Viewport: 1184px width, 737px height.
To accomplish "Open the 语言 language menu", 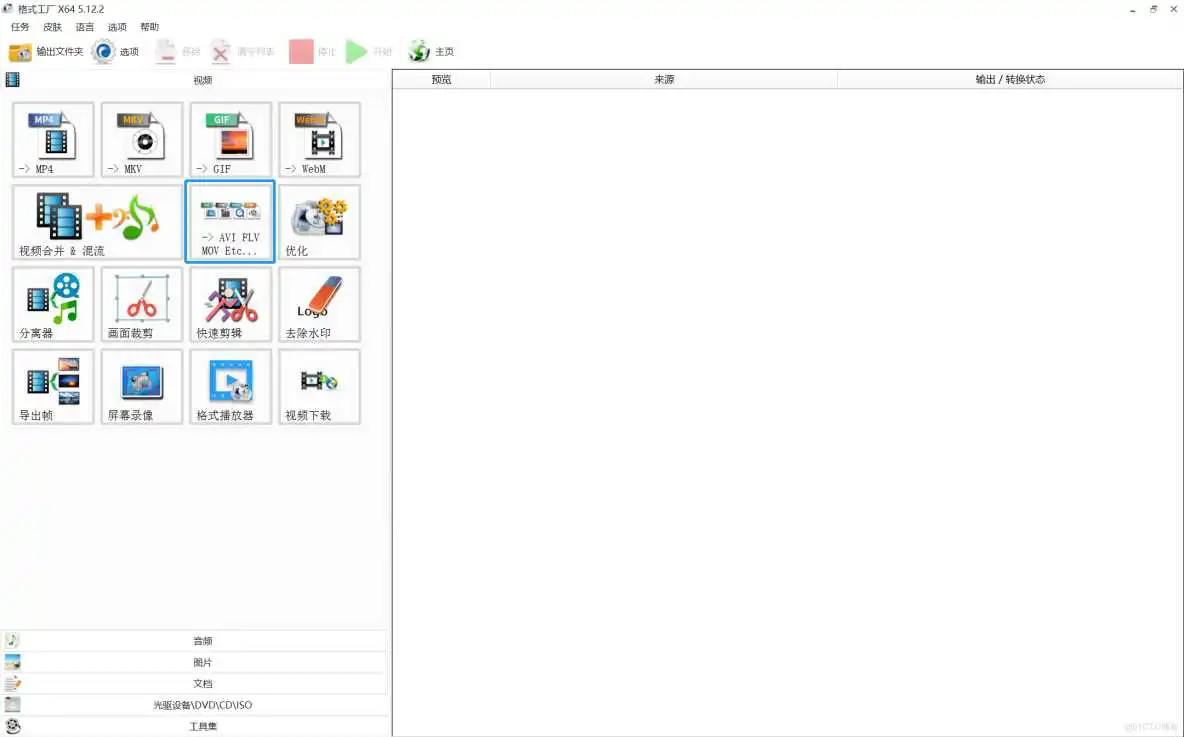I will 84,27.
